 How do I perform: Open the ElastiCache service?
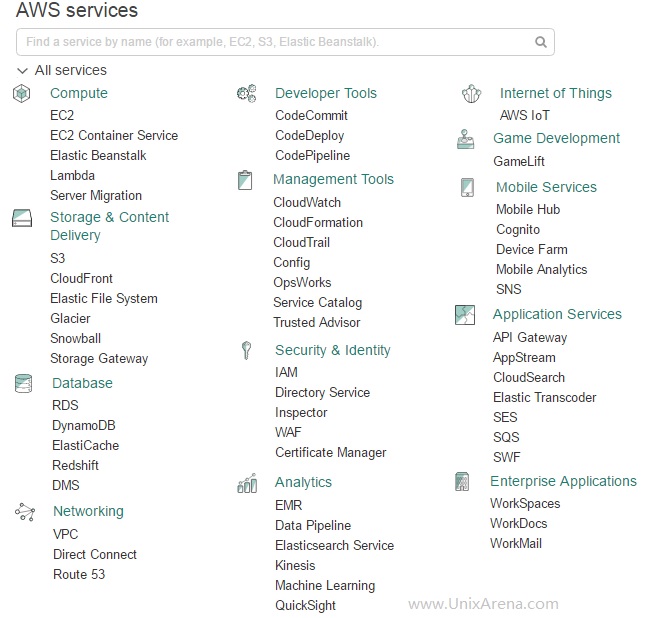pyautogui.click(x=86, y=445)
